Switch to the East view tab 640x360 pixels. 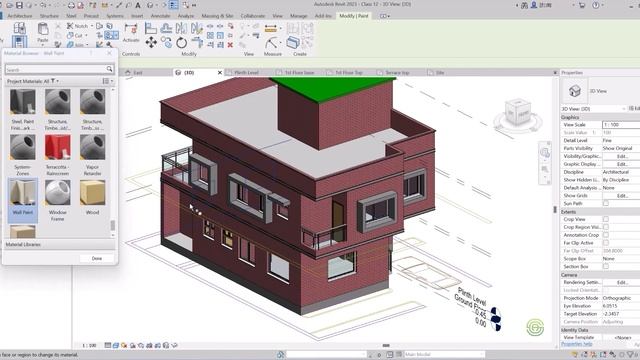(138, 73)
